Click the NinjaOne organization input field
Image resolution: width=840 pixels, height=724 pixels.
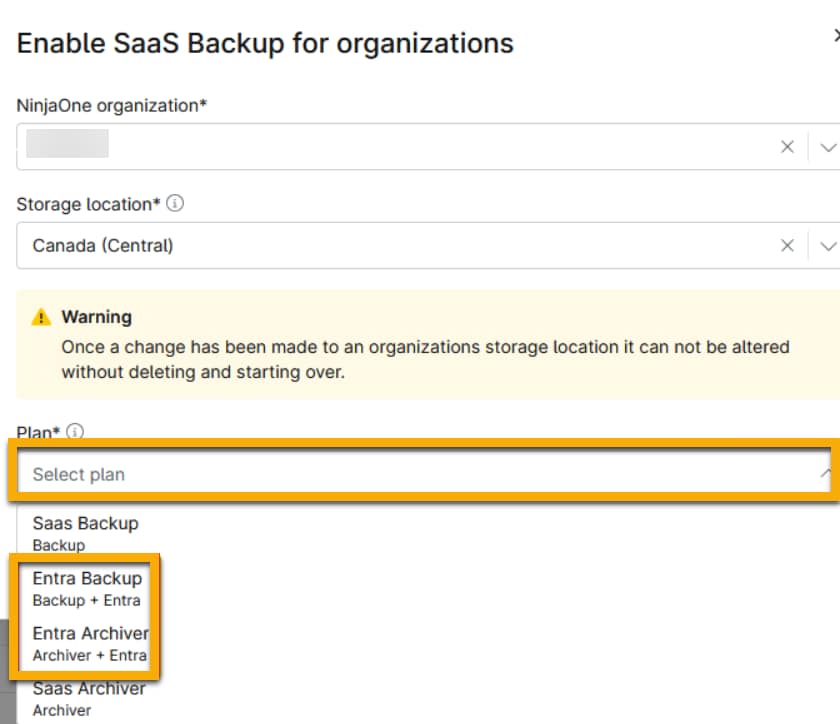pyautogui.click(x=400, y=147)
